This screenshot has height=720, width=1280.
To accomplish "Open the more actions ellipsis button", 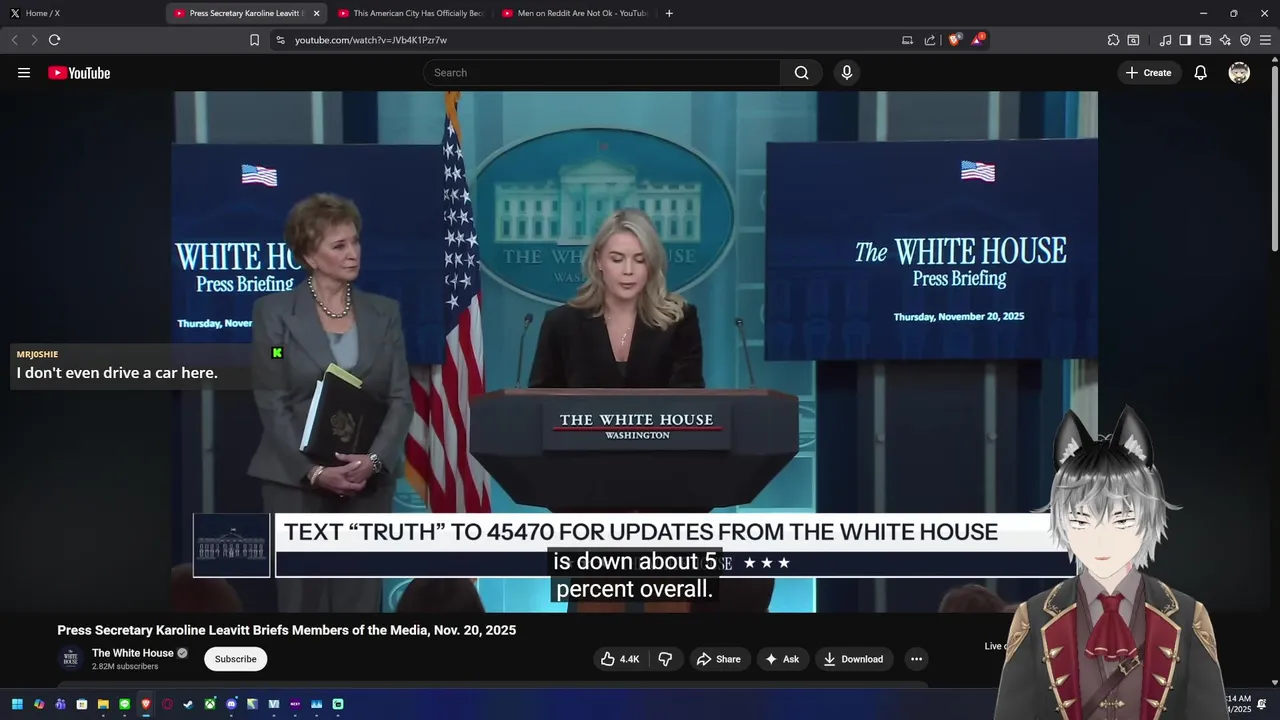I will (916, 659).
